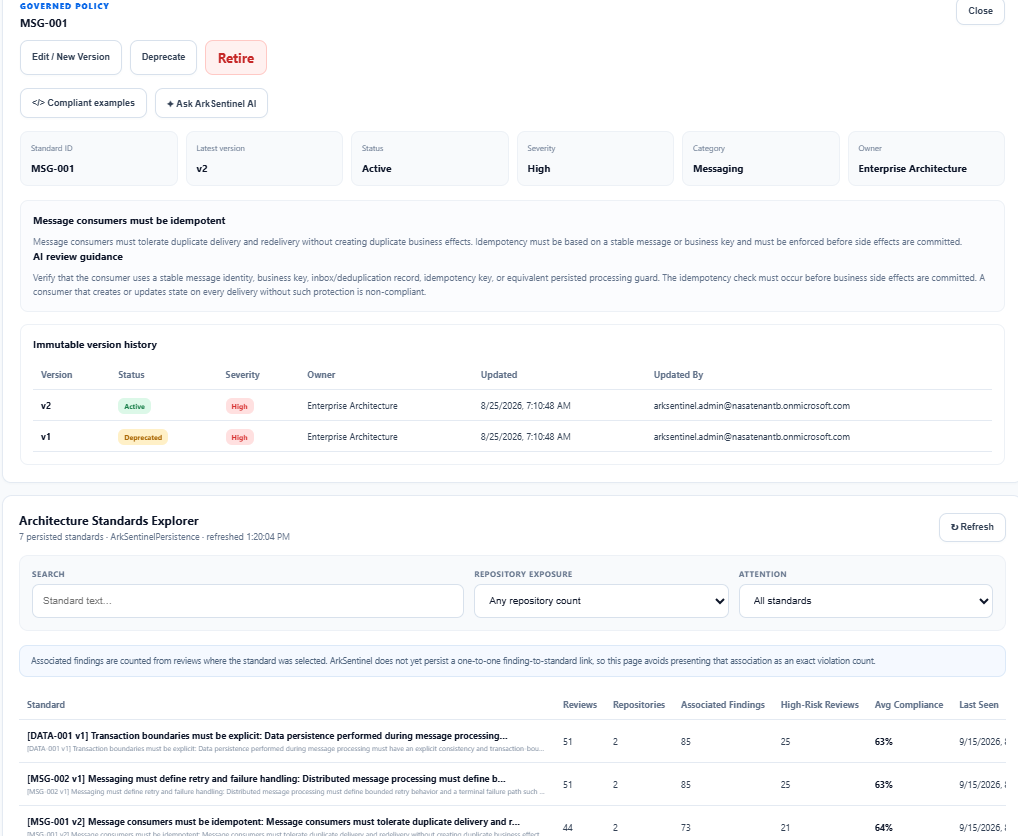Click the Deprecate button

coord(164,57)
